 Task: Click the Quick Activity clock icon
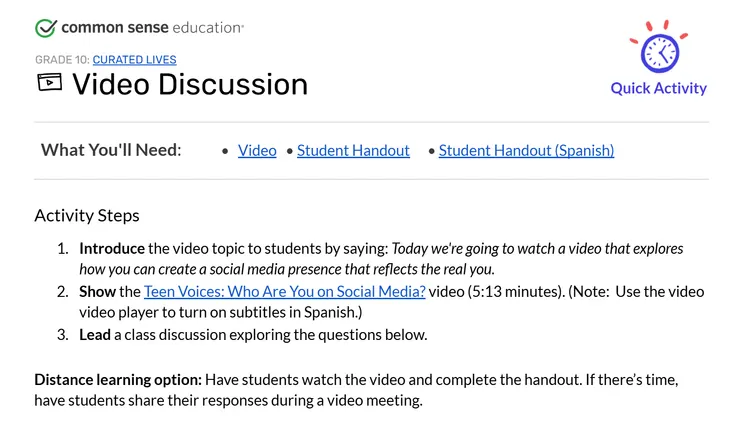pos(659,51)
